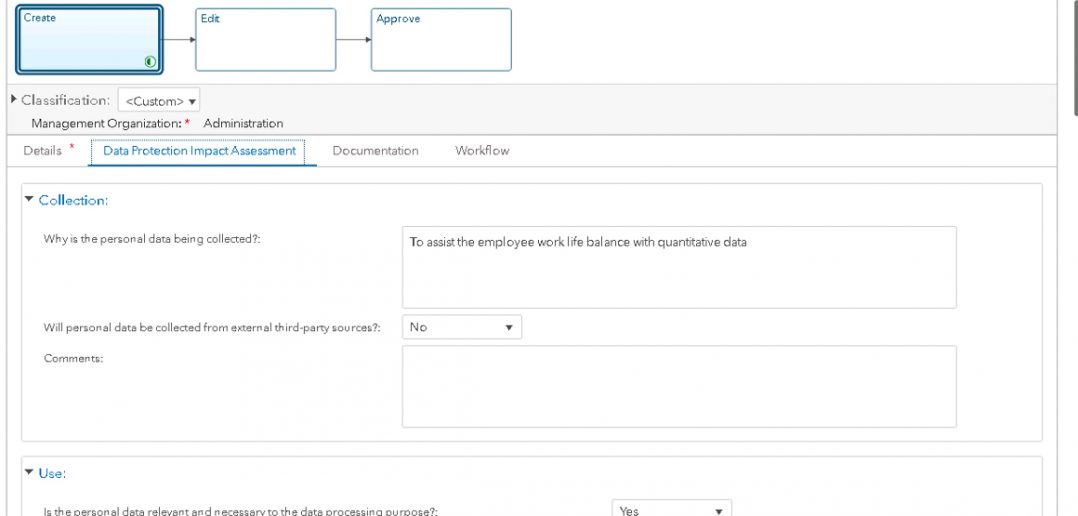Select the Approve workflow step box
This screenshot has width=1078, height=516.
[441, 40]
